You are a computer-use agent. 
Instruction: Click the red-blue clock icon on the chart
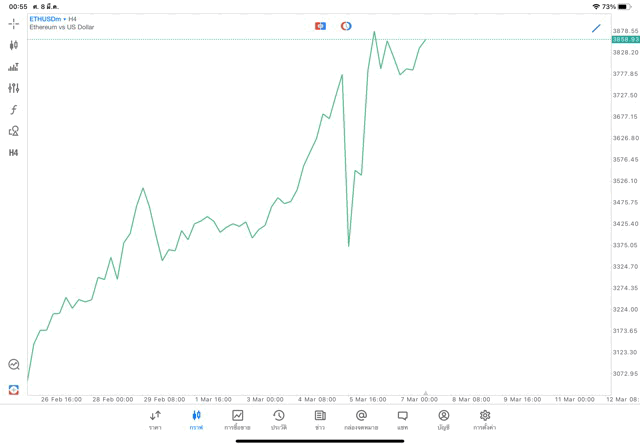coord(346,26)
